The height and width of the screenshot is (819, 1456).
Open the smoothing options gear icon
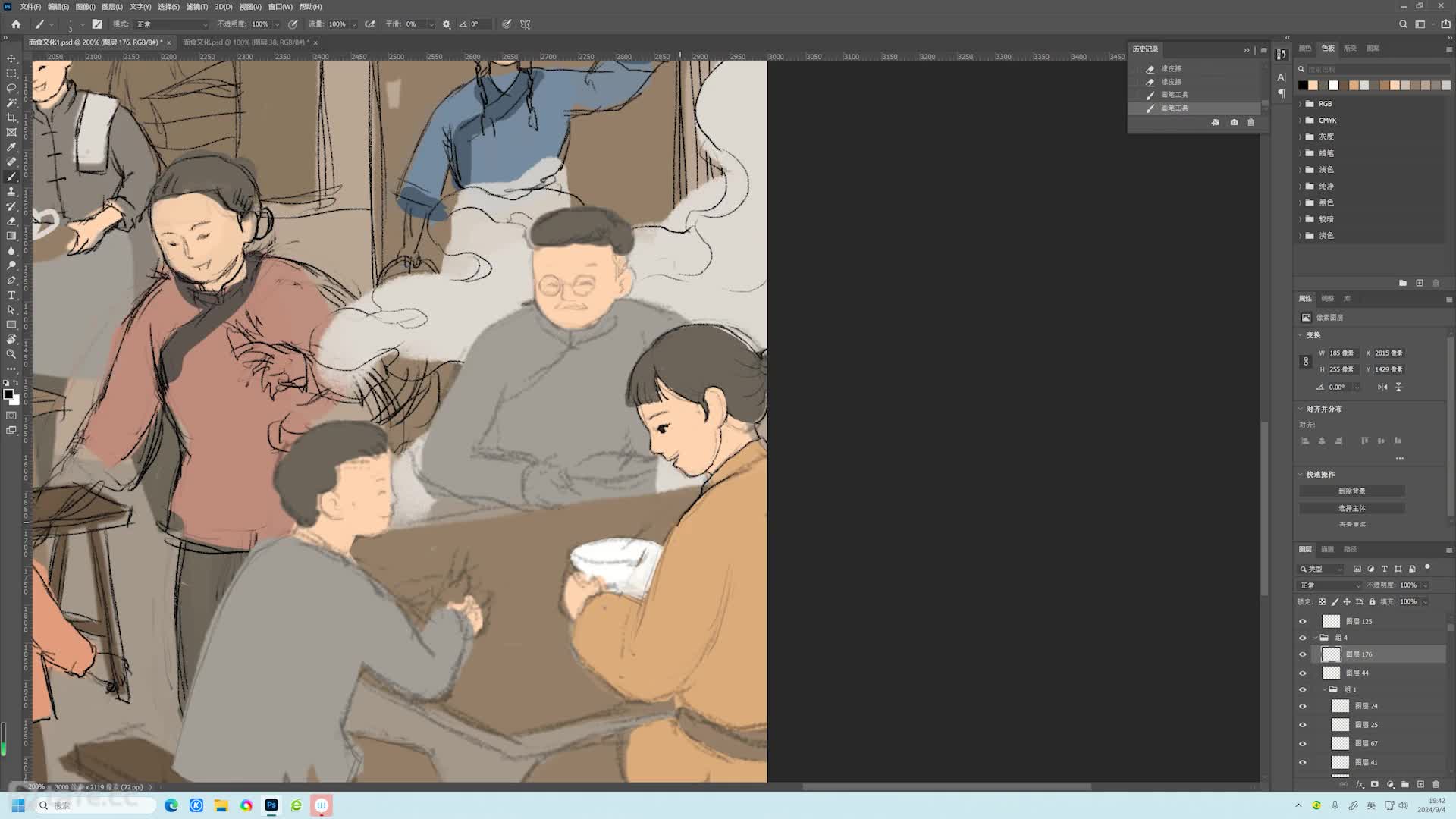[x=447, y=24]
